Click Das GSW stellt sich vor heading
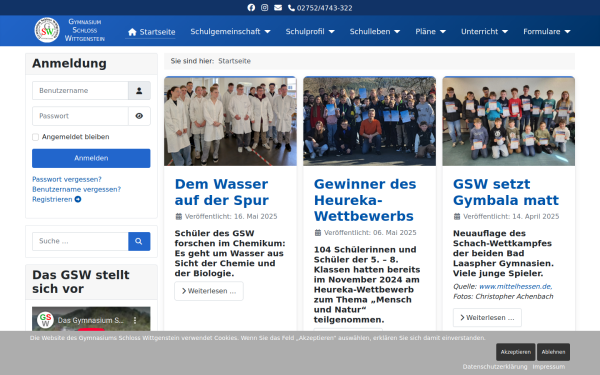The width and height of the screenshot is (600, 375). point(81,282)
